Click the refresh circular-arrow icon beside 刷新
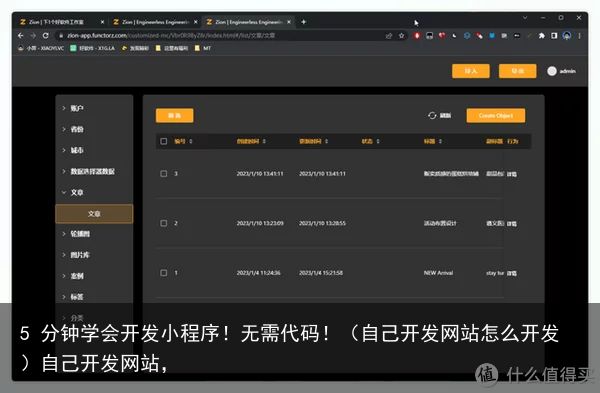 [432, 116]
